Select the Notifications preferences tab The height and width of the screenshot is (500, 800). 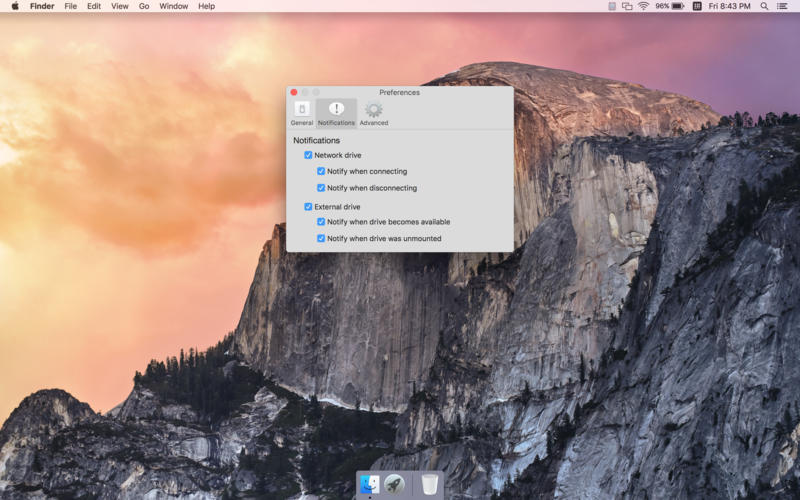[336, 113]
